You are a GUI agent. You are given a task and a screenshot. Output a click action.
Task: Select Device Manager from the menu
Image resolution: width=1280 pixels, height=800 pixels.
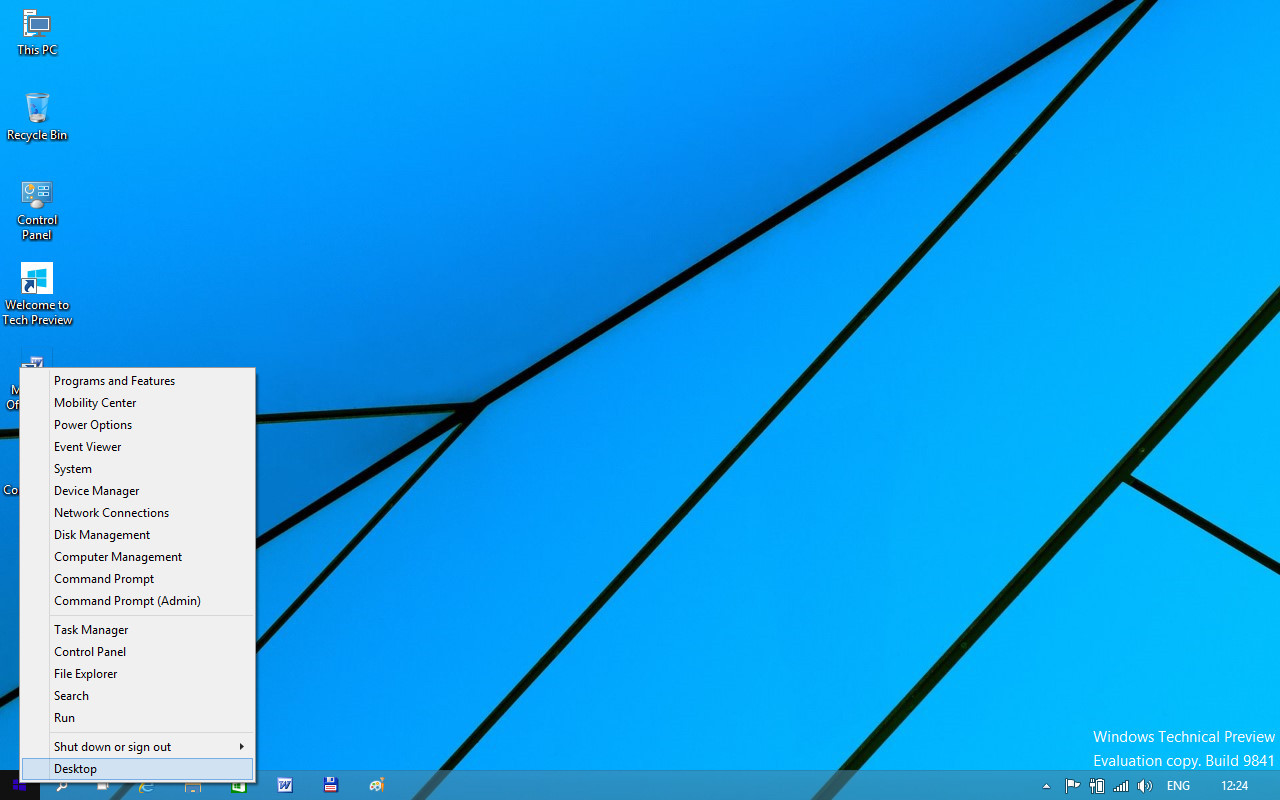click(x=97, y=491)
